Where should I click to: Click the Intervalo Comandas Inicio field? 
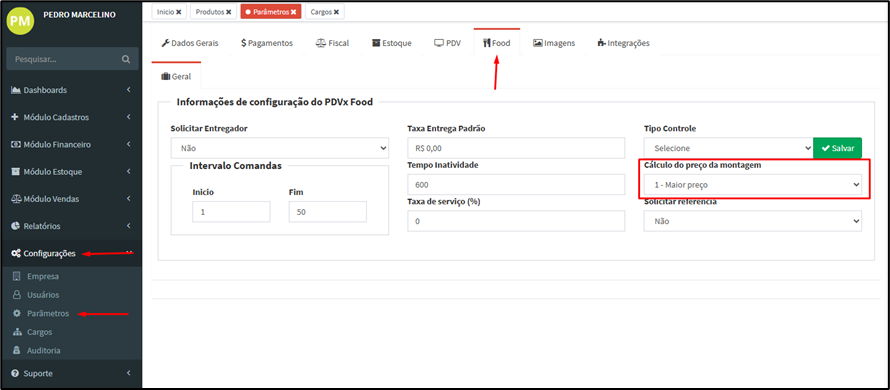231,212
